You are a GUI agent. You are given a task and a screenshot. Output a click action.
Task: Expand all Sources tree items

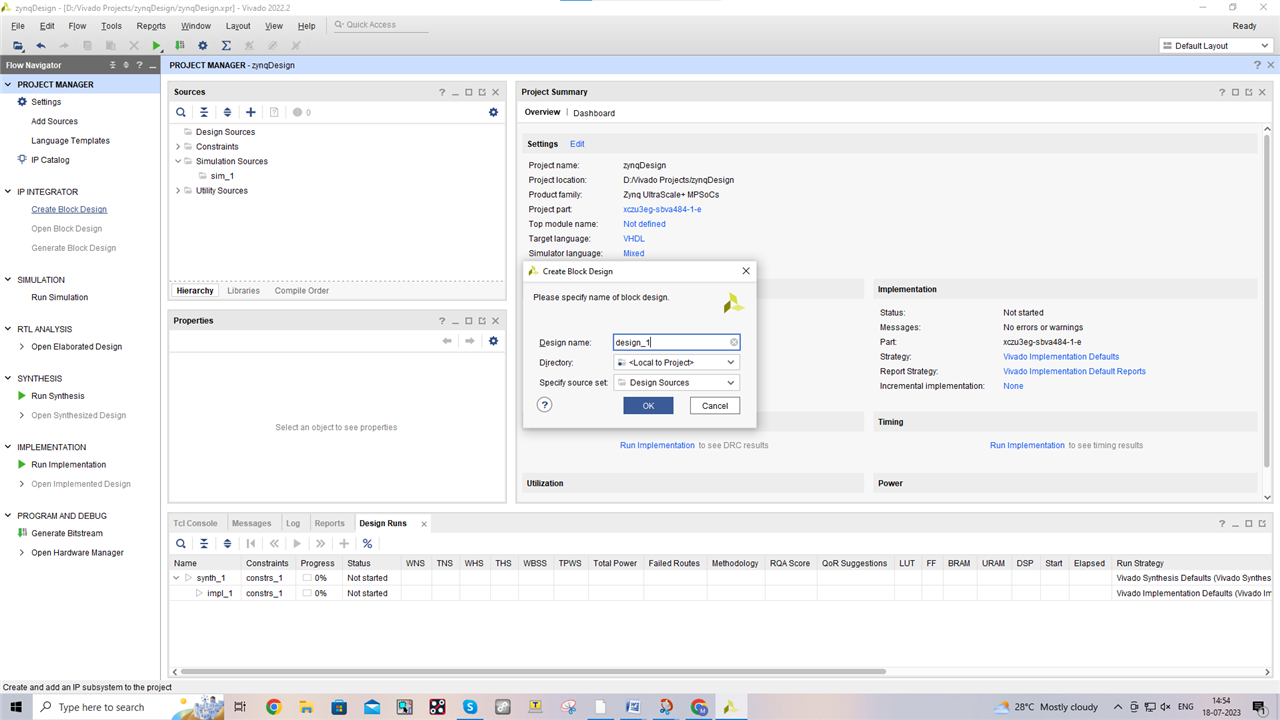[x=227, y=113]
